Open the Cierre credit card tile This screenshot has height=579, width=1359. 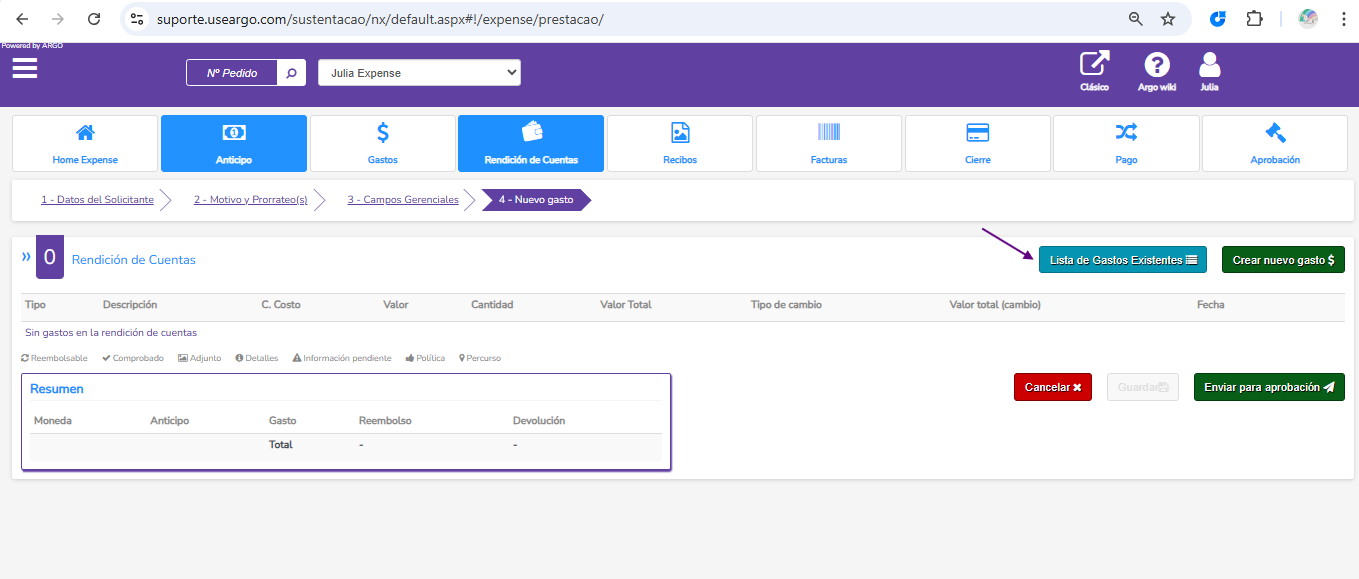tap(977, 143)
